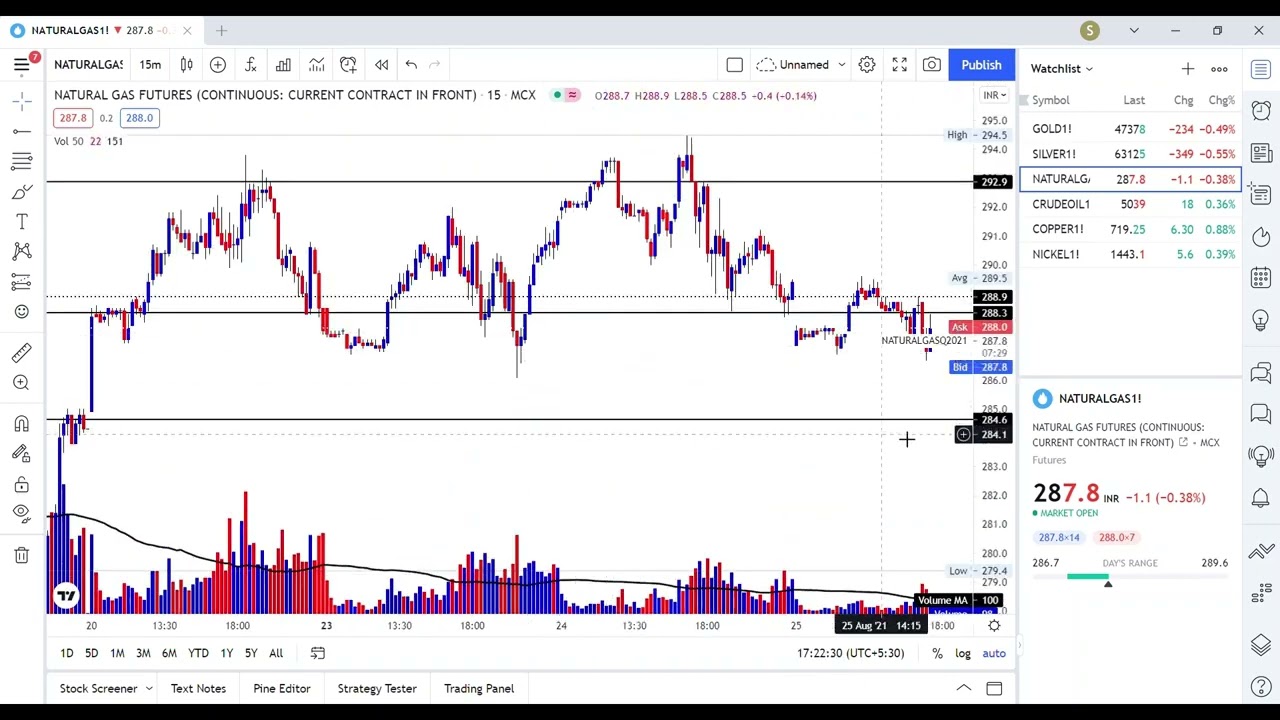Toggle lock all drawing tools

(x=21, y=485)
